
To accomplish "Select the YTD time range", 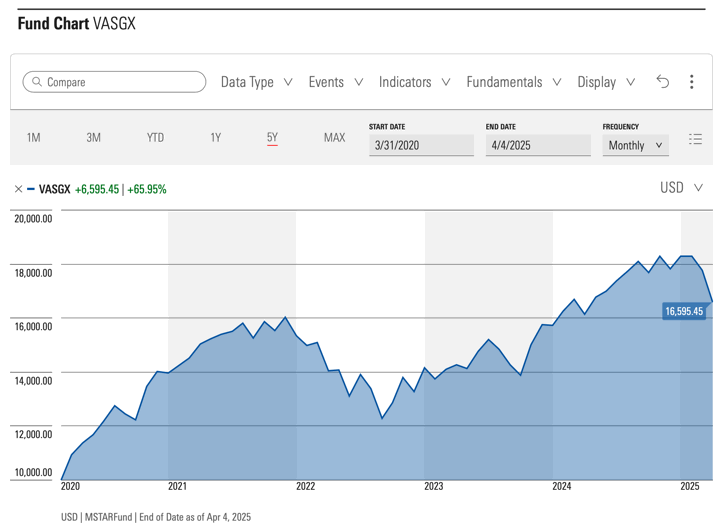I will (155, 138).
